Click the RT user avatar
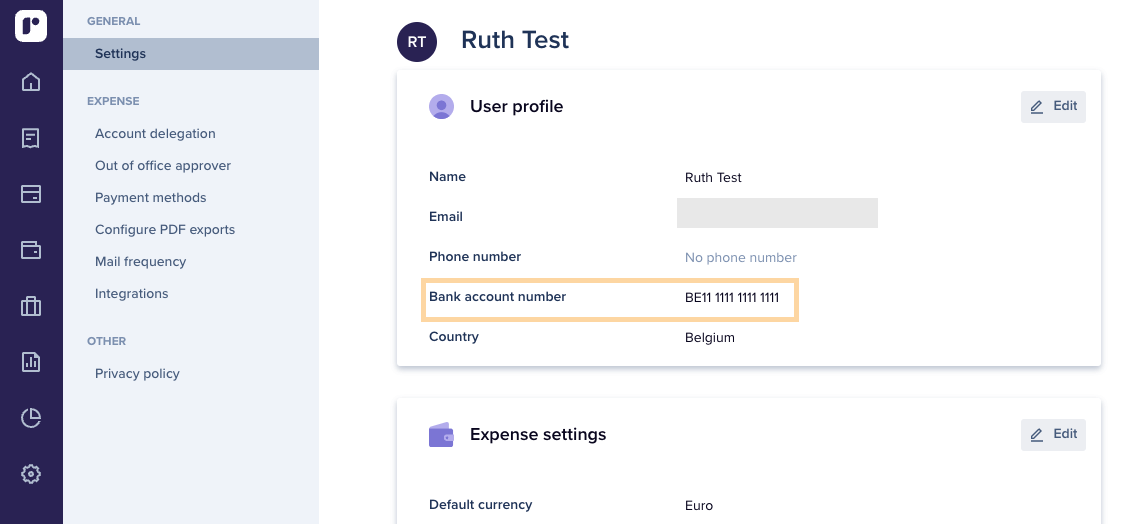 (x=417, y=42)
